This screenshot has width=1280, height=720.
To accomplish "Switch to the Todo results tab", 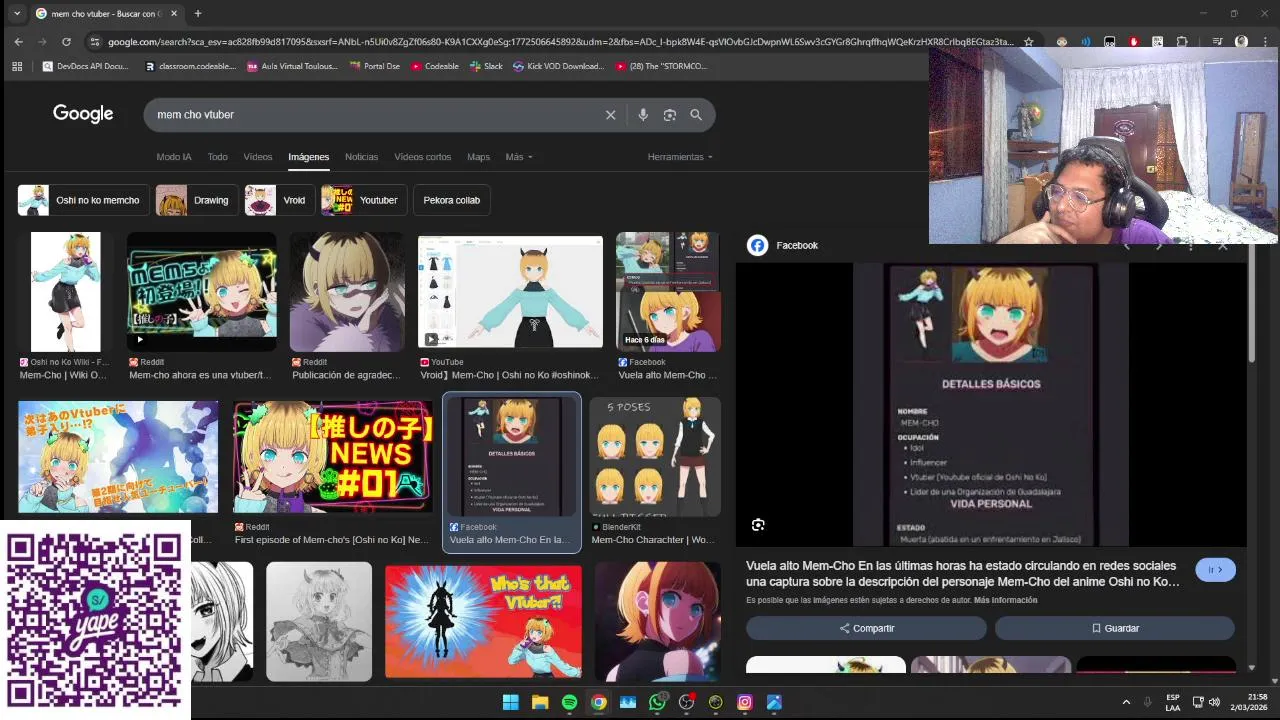I will pos(217,157).
